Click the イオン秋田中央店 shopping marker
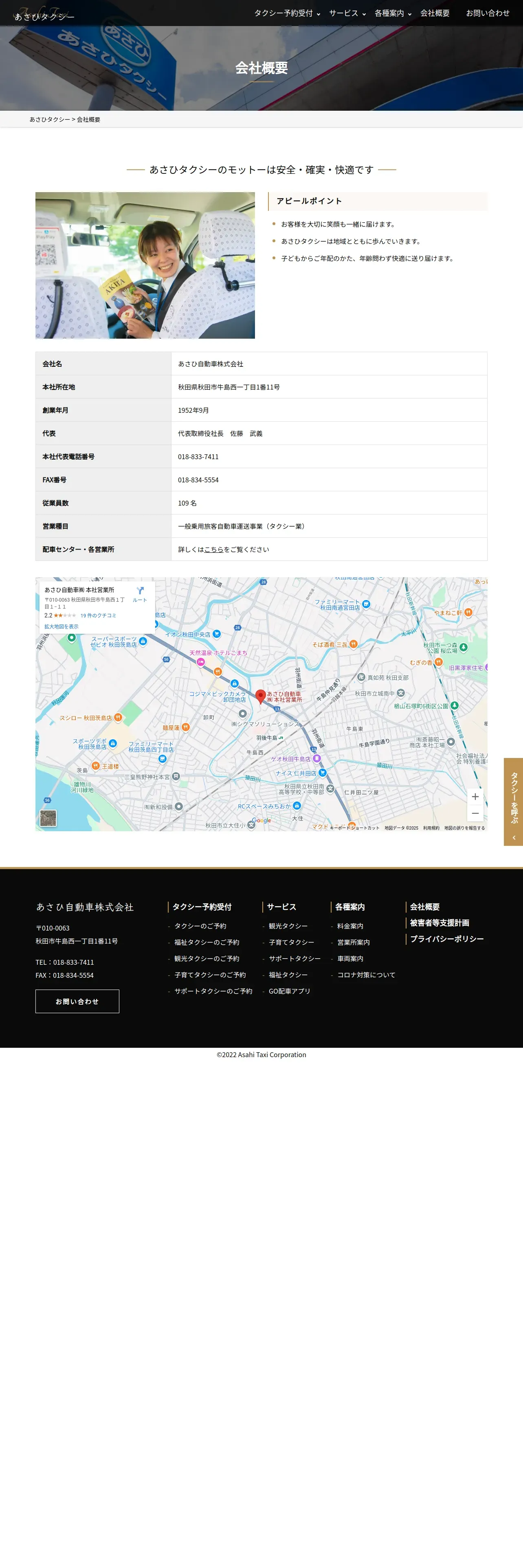523x1568 pixels. (216, 634)
